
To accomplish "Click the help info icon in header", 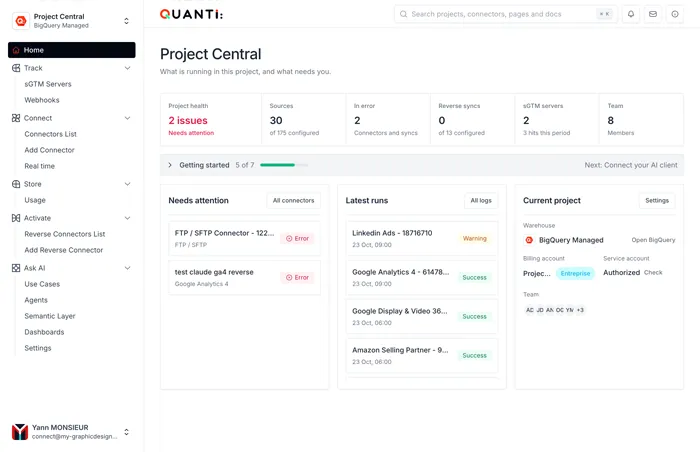I will (x=675, y=14).
